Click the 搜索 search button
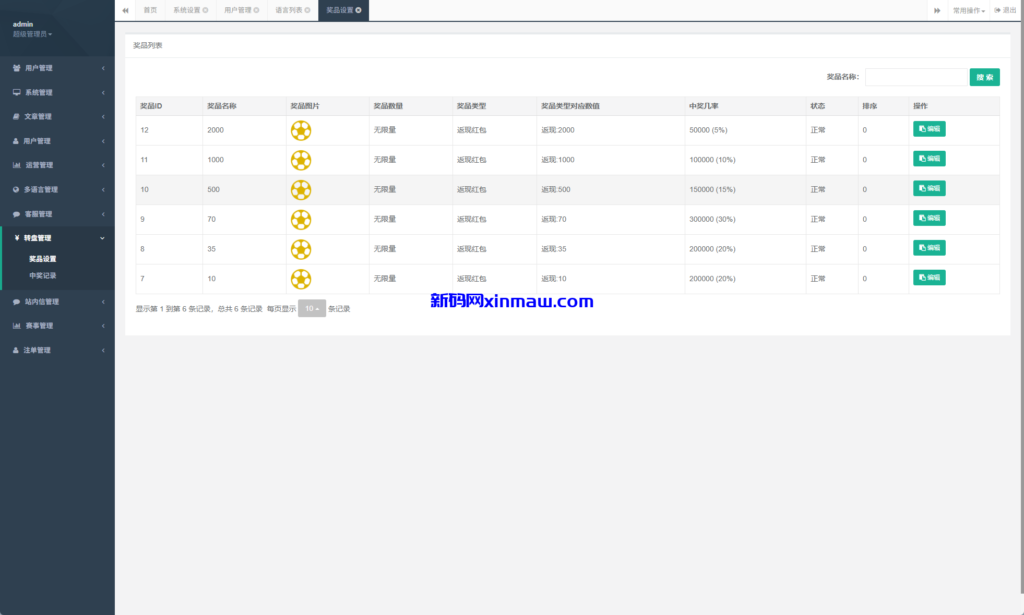This screenshot has height=615, width=1024. [x=984, y=77]
